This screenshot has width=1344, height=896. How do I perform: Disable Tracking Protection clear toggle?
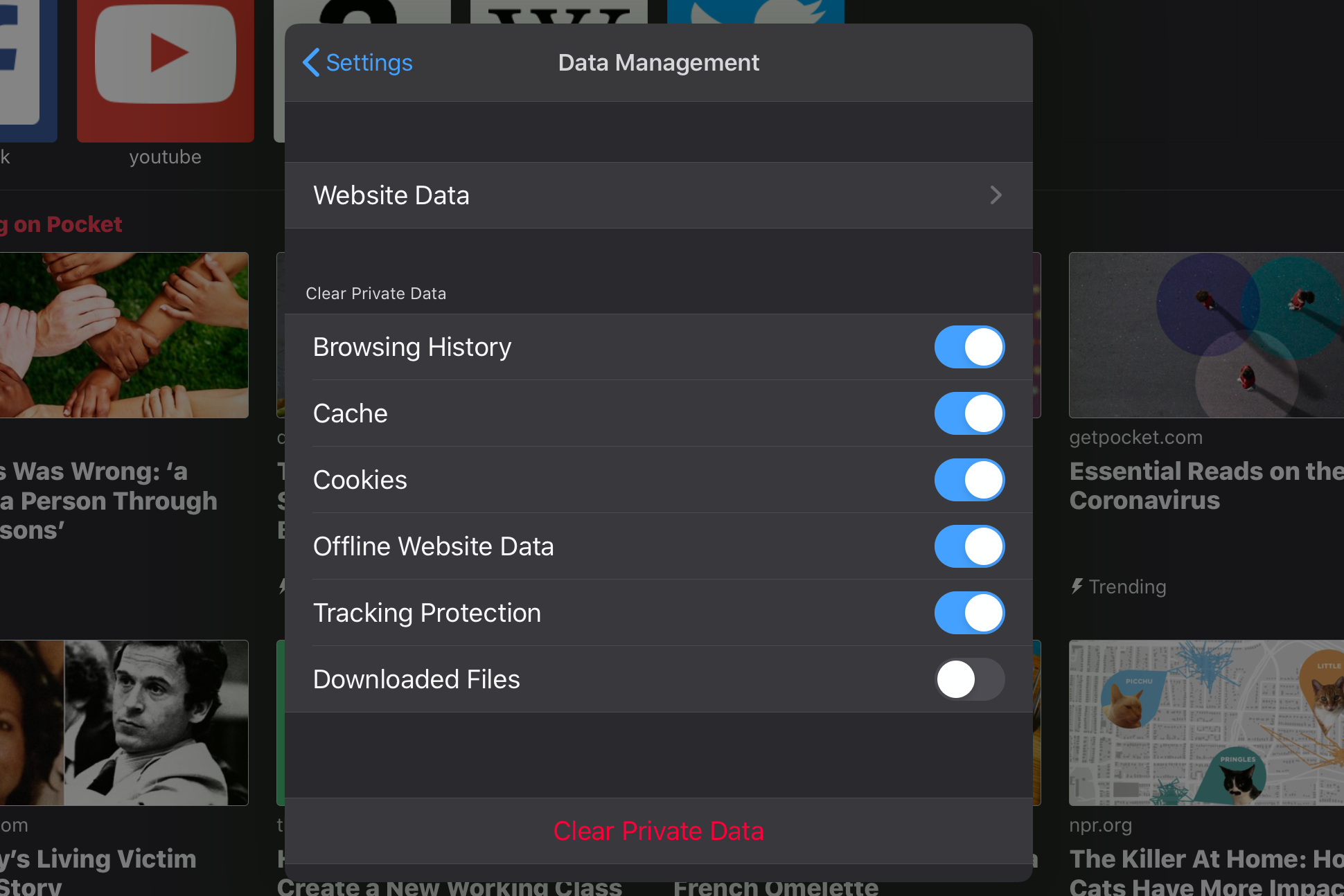[x=967, y=612]
